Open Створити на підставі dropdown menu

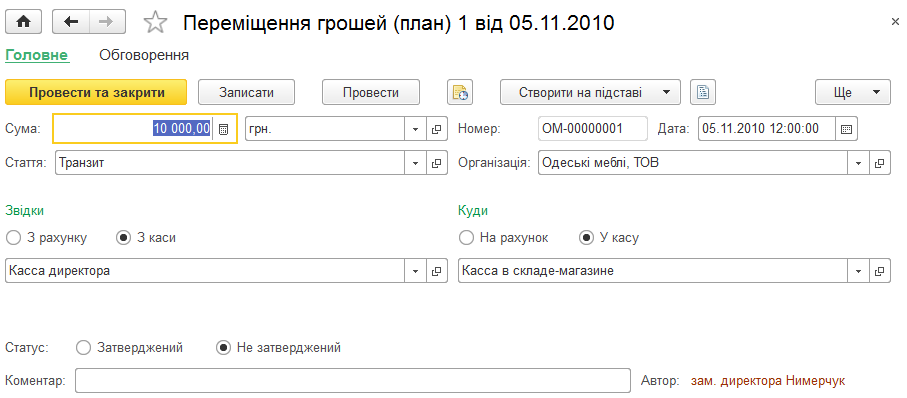(666, 93)
